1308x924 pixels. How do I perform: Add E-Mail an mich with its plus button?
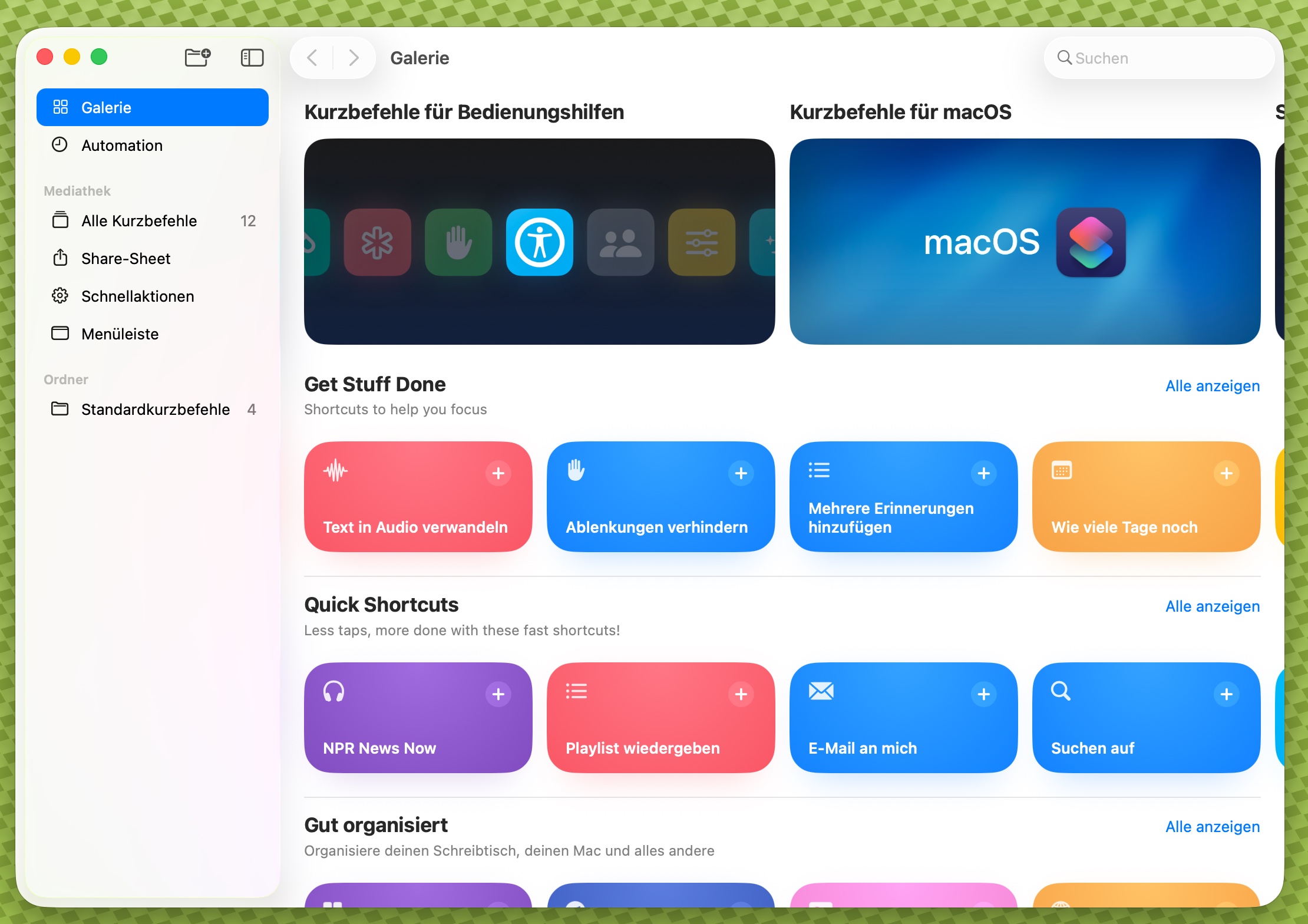point(984,694)
